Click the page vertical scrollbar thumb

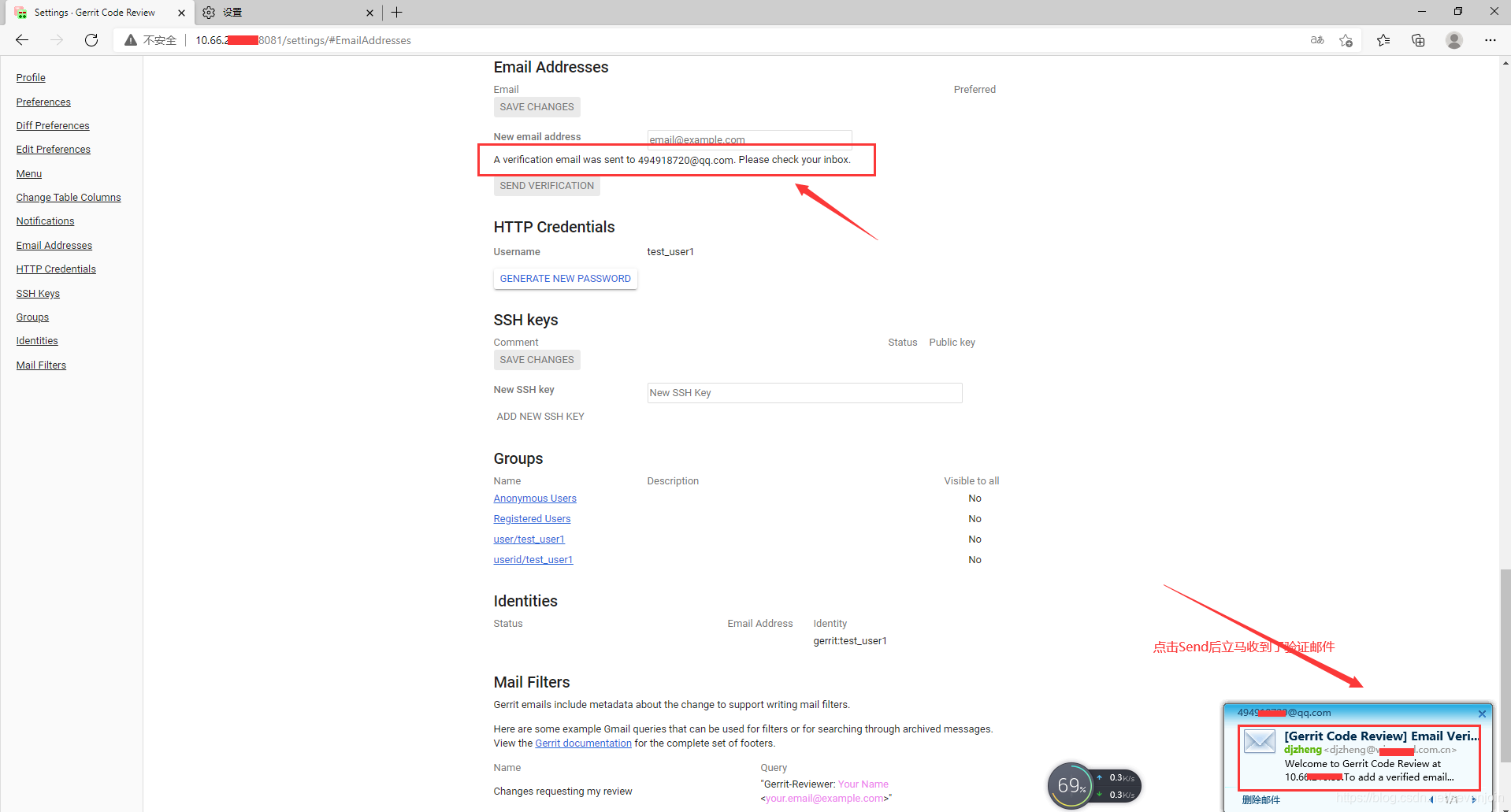[1505, 666]
